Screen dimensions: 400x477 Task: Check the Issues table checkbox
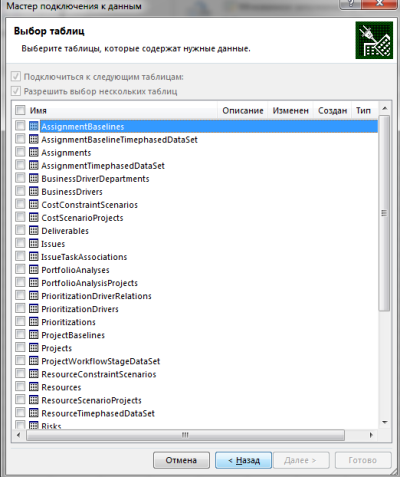pyautogui.click(x=20, y=243)
